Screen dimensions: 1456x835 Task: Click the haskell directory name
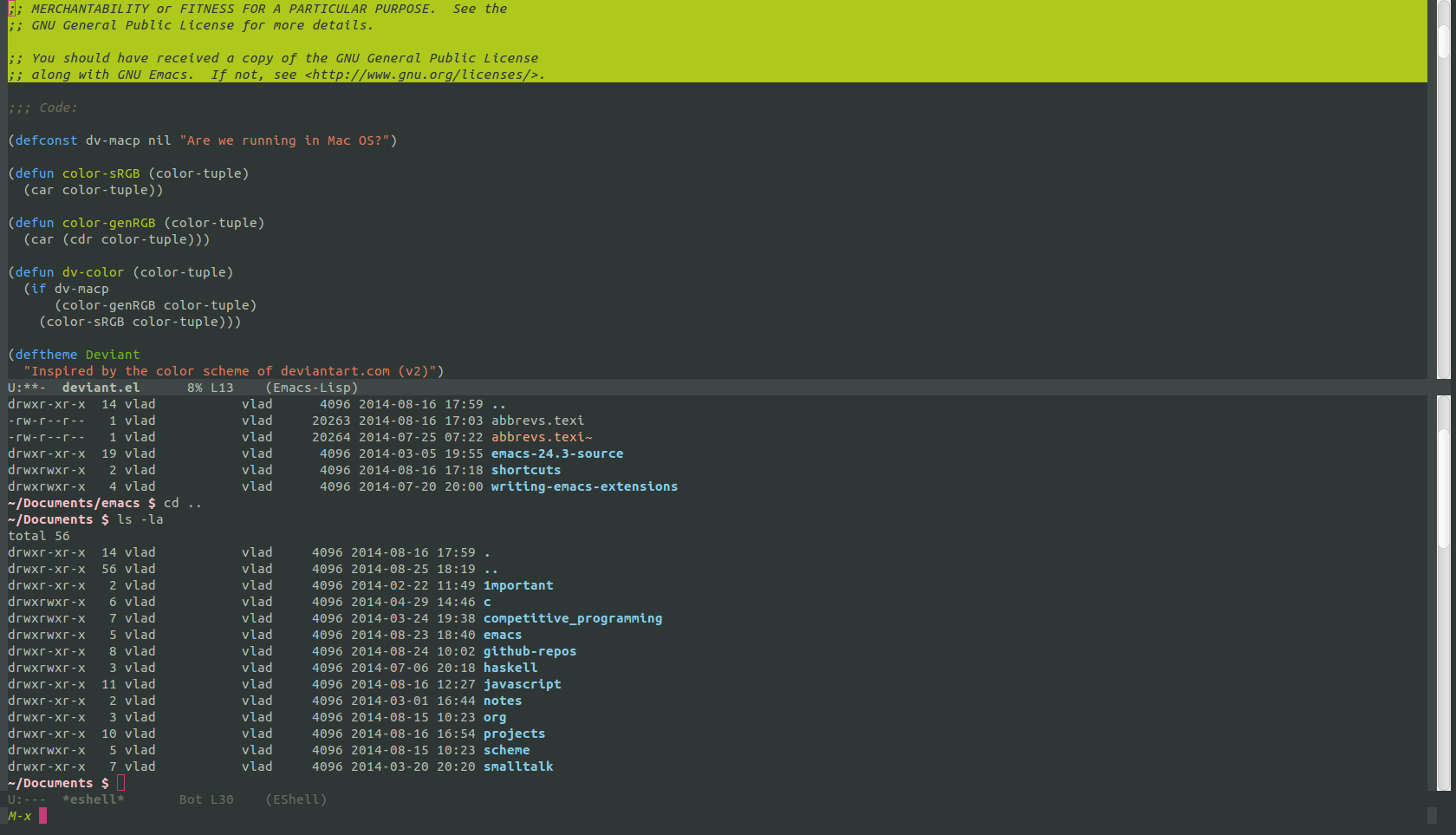click(x=510, y=668)
